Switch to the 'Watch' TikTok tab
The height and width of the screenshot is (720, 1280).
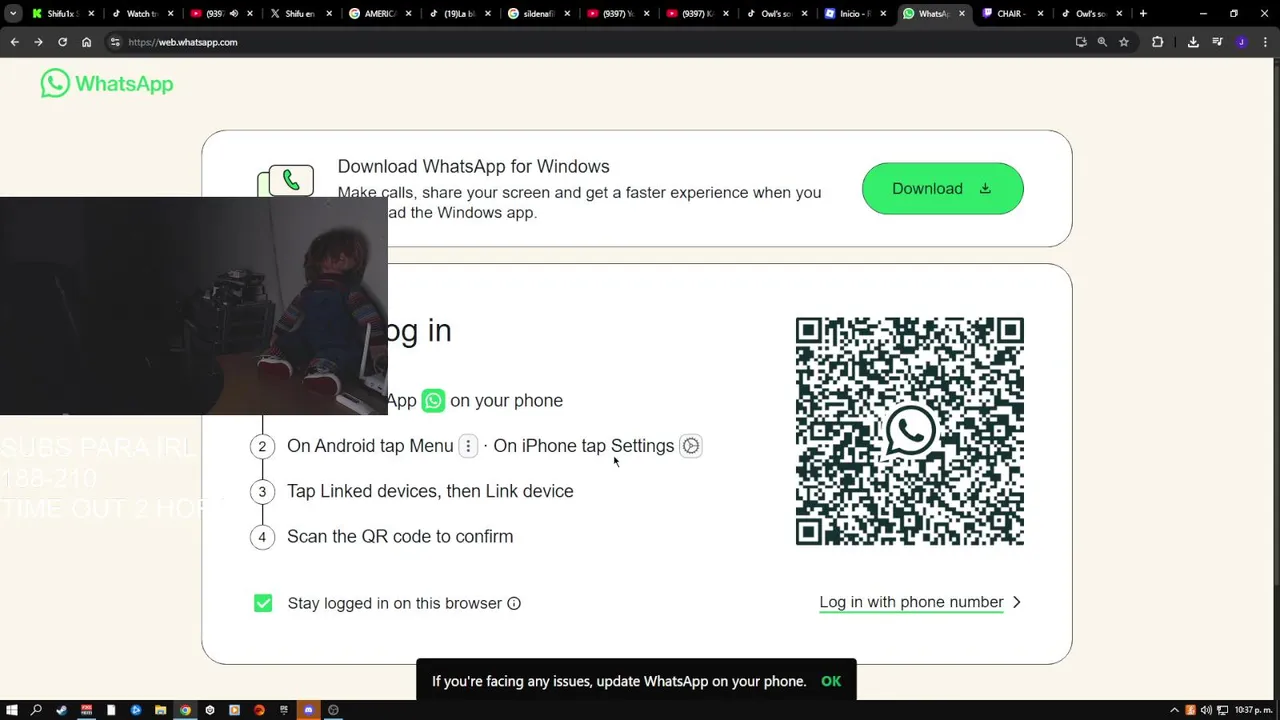click(142, 14)
